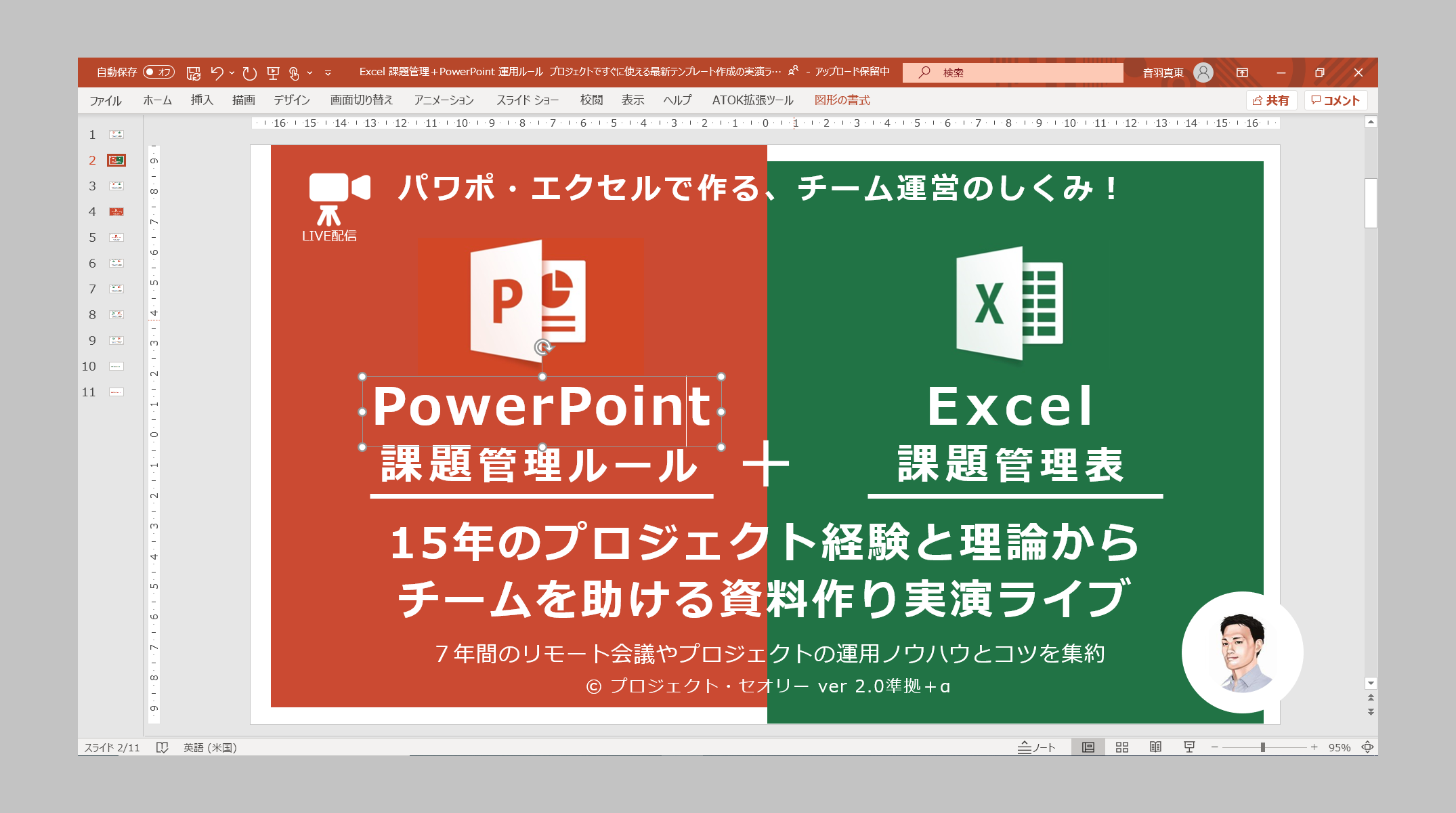Click the Ribbon Display Options icon
This screenshot has height=813, width=1456.
click(1242, 72)
